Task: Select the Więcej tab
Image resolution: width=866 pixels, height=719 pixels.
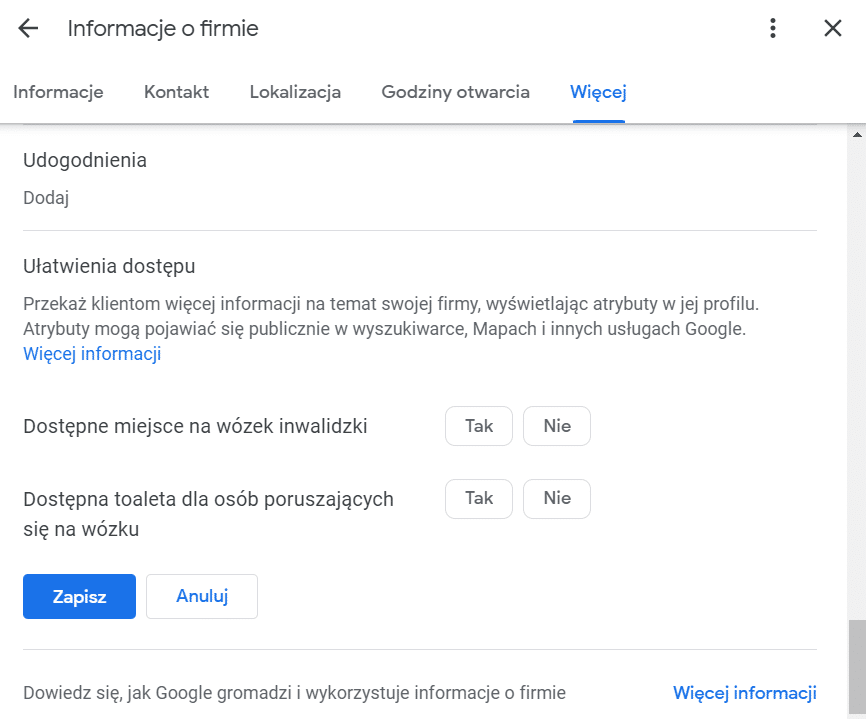Action: 598,92
